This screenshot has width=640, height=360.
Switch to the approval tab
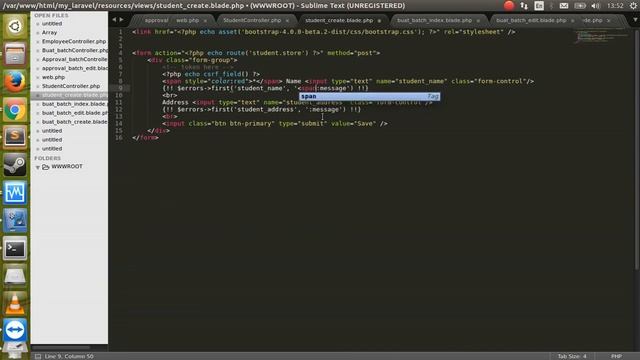pos(156,20)
